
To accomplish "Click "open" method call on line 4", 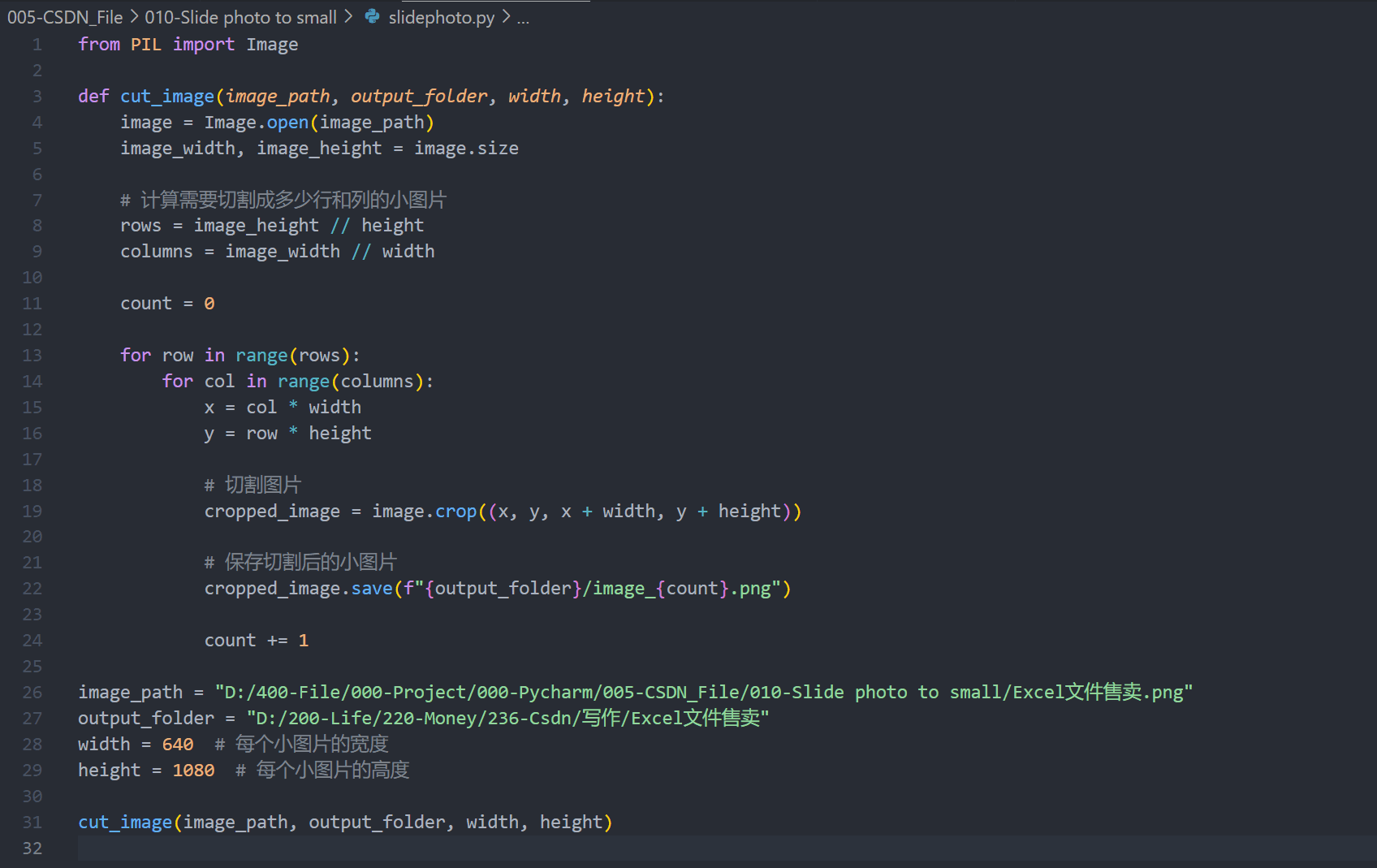I will [x=287, y=123].
